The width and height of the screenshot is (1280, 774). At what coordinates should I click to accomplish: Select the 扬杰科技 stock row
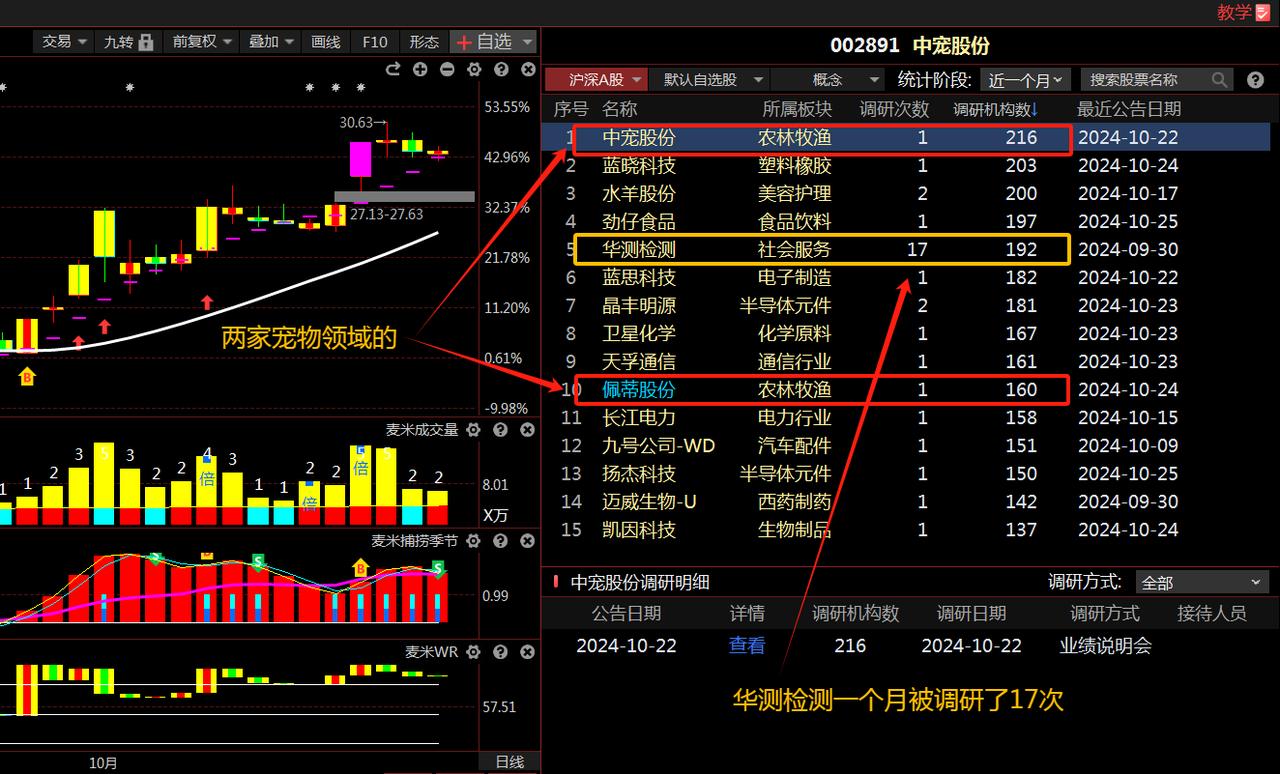(x=906, y=474)
